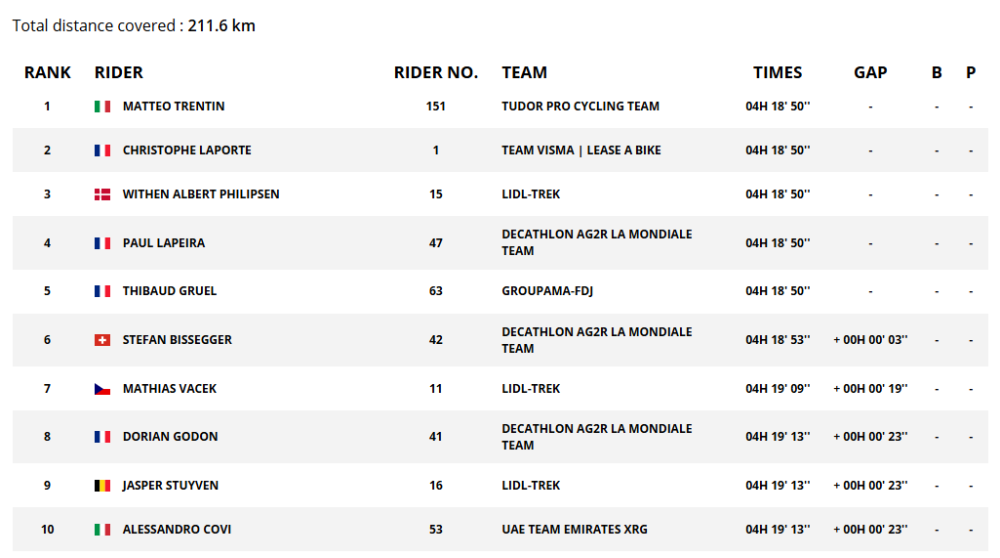Click the Italian flag beside Matteo Trentin
1000x558 pixels.
[x=102, y=106]
